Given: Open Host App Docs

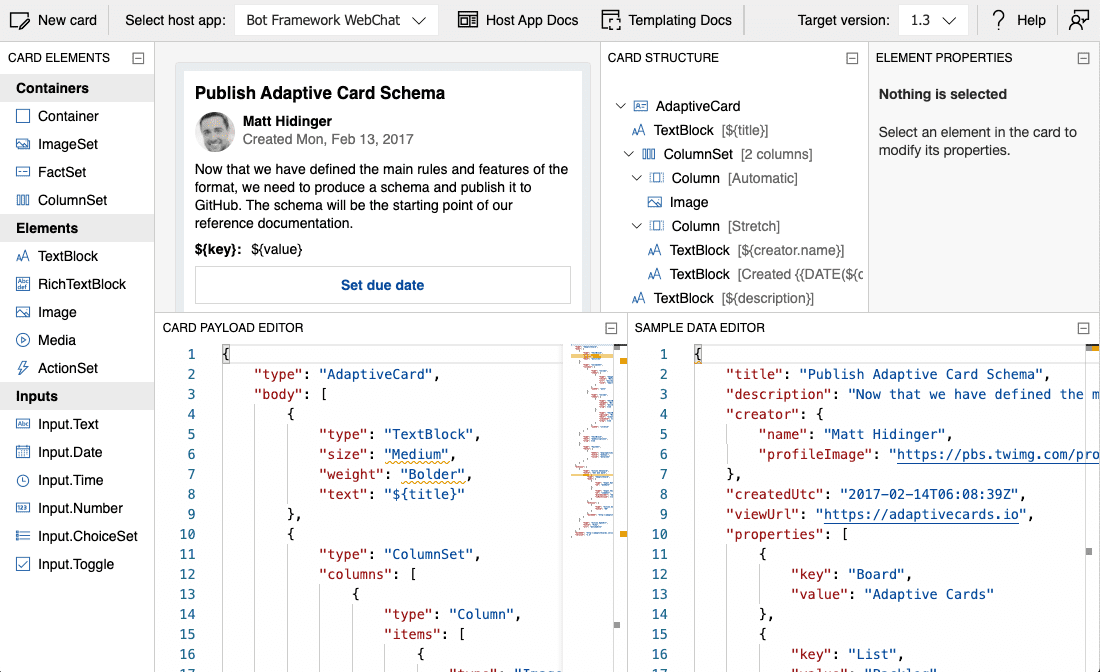Looking at the screenshot, I should (x=517, y=20).
